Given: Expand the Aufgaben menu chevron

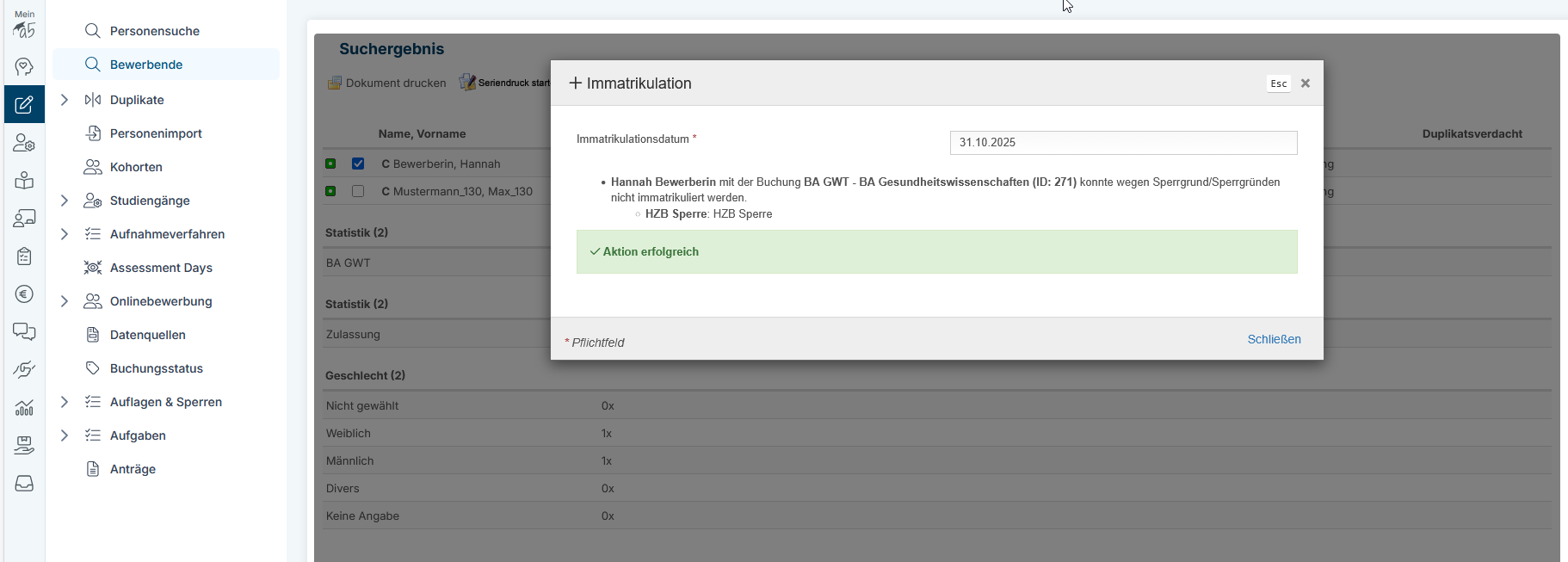Looking at the screenshot, I should 65,435.
